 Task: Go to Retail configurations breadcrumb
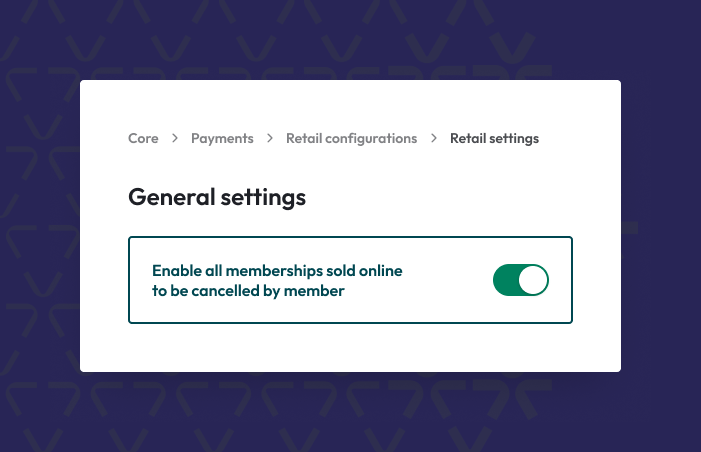[x=351, y=139]
